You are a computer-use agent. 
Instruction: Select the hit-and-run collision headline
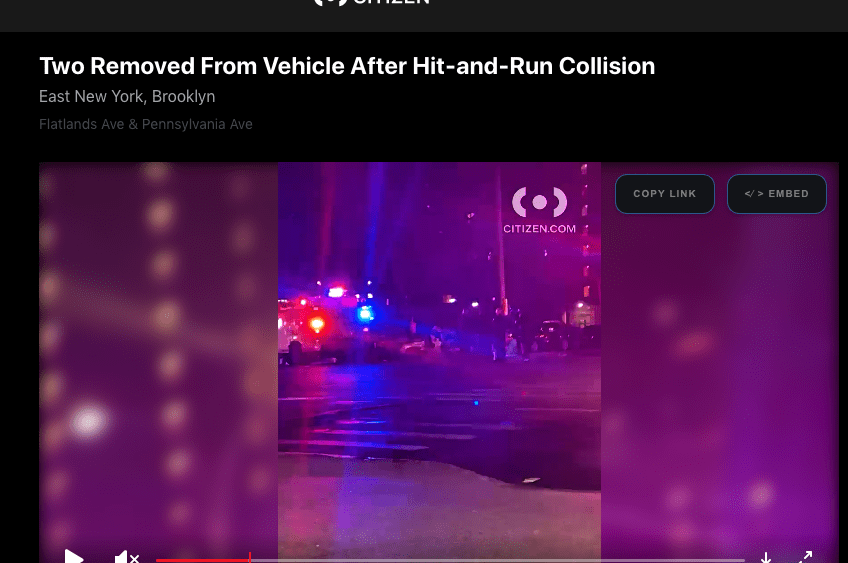[347, 66]
